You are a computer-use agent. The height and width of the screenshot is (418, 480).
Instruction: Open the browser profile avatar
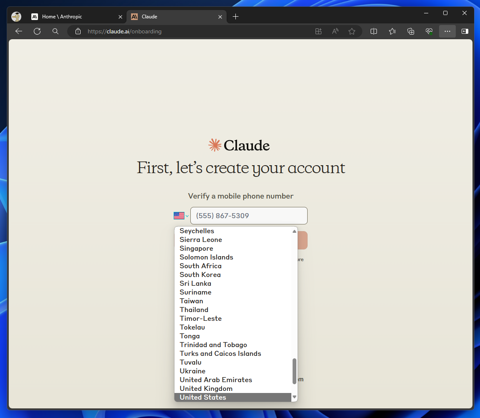16,16
